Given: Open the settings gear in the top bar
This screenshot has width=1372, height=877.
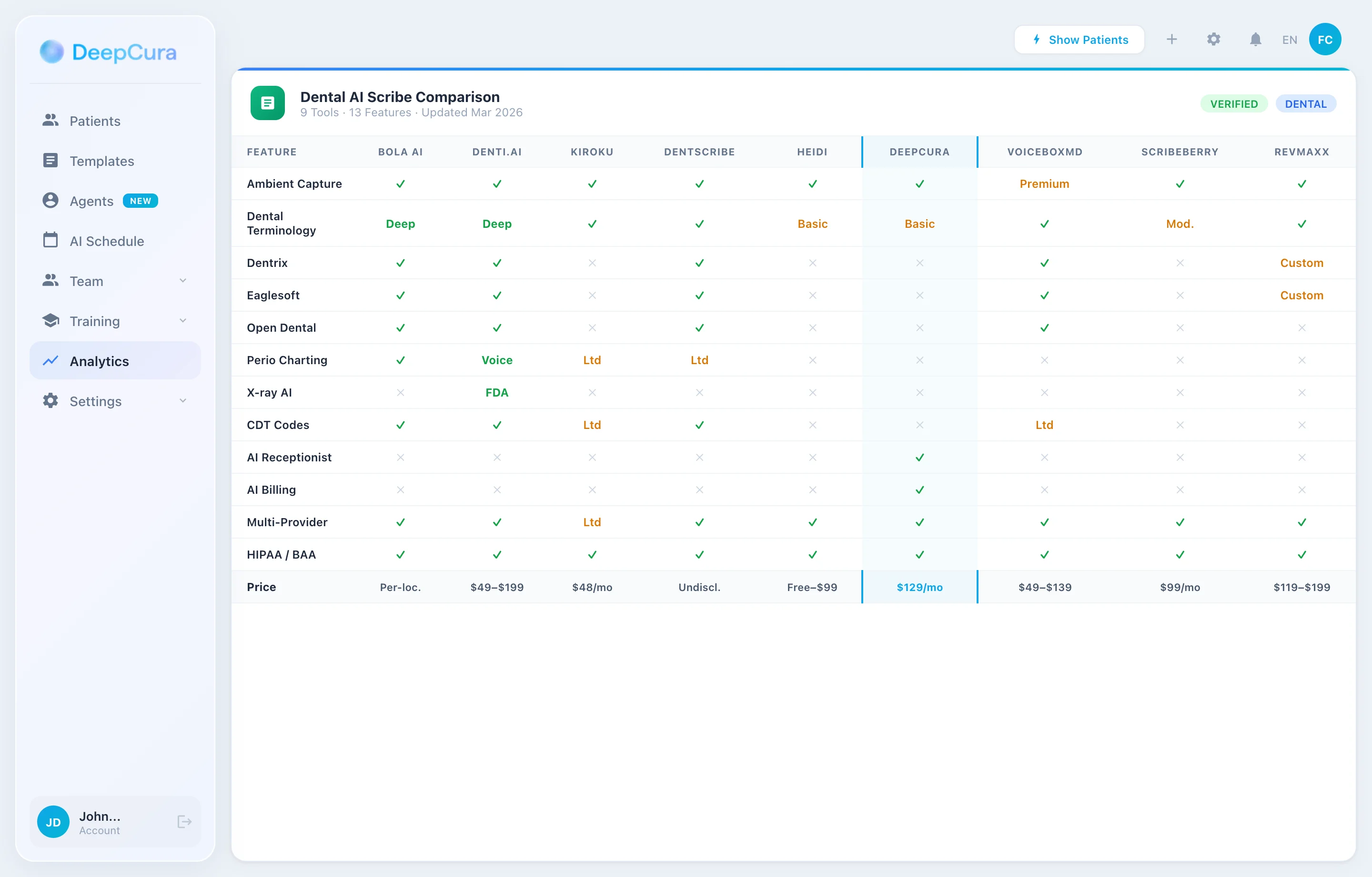Looking at the screenshot, I should pos(1213,39).
